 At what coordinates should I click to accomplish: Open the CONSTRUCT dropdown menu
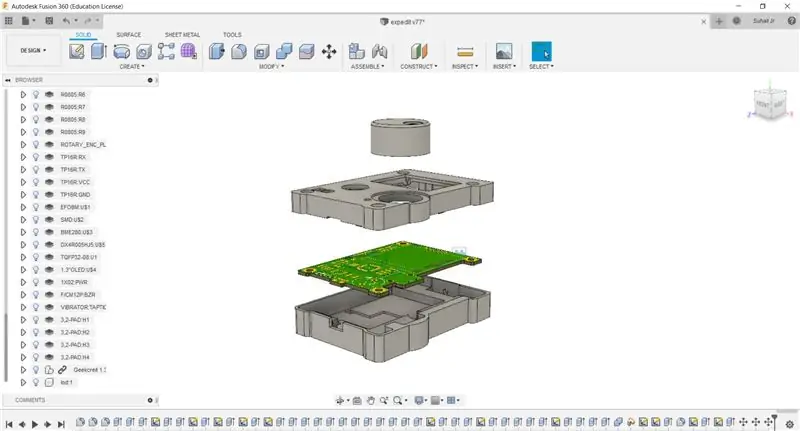coord(418,66)
